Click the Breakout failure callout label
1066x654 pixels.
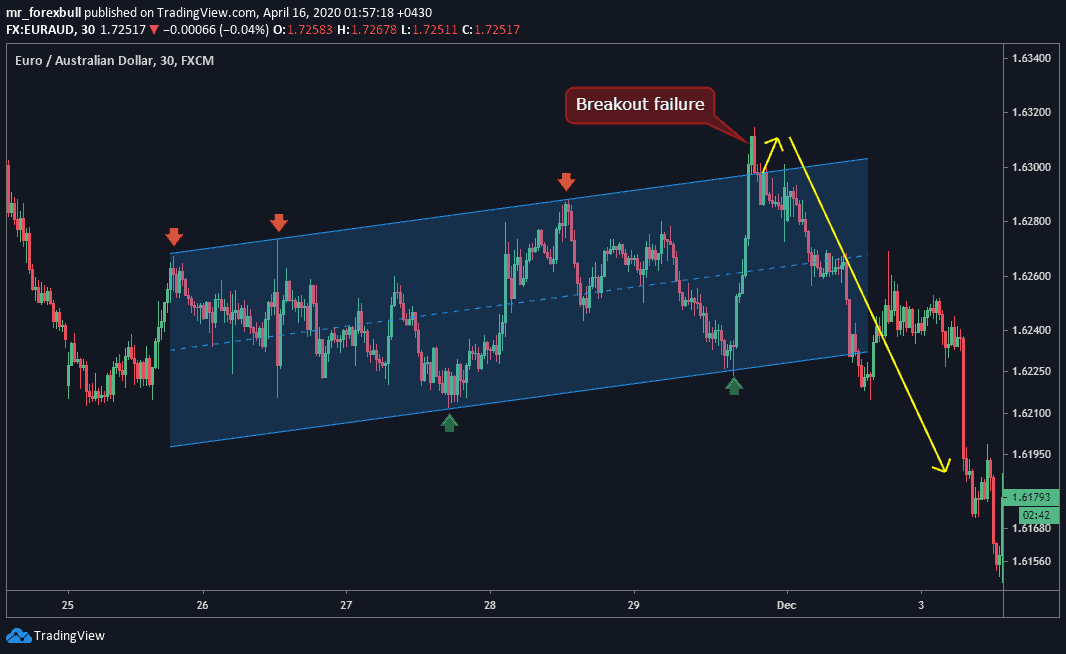pyautogui.click(x=640, y=104)
